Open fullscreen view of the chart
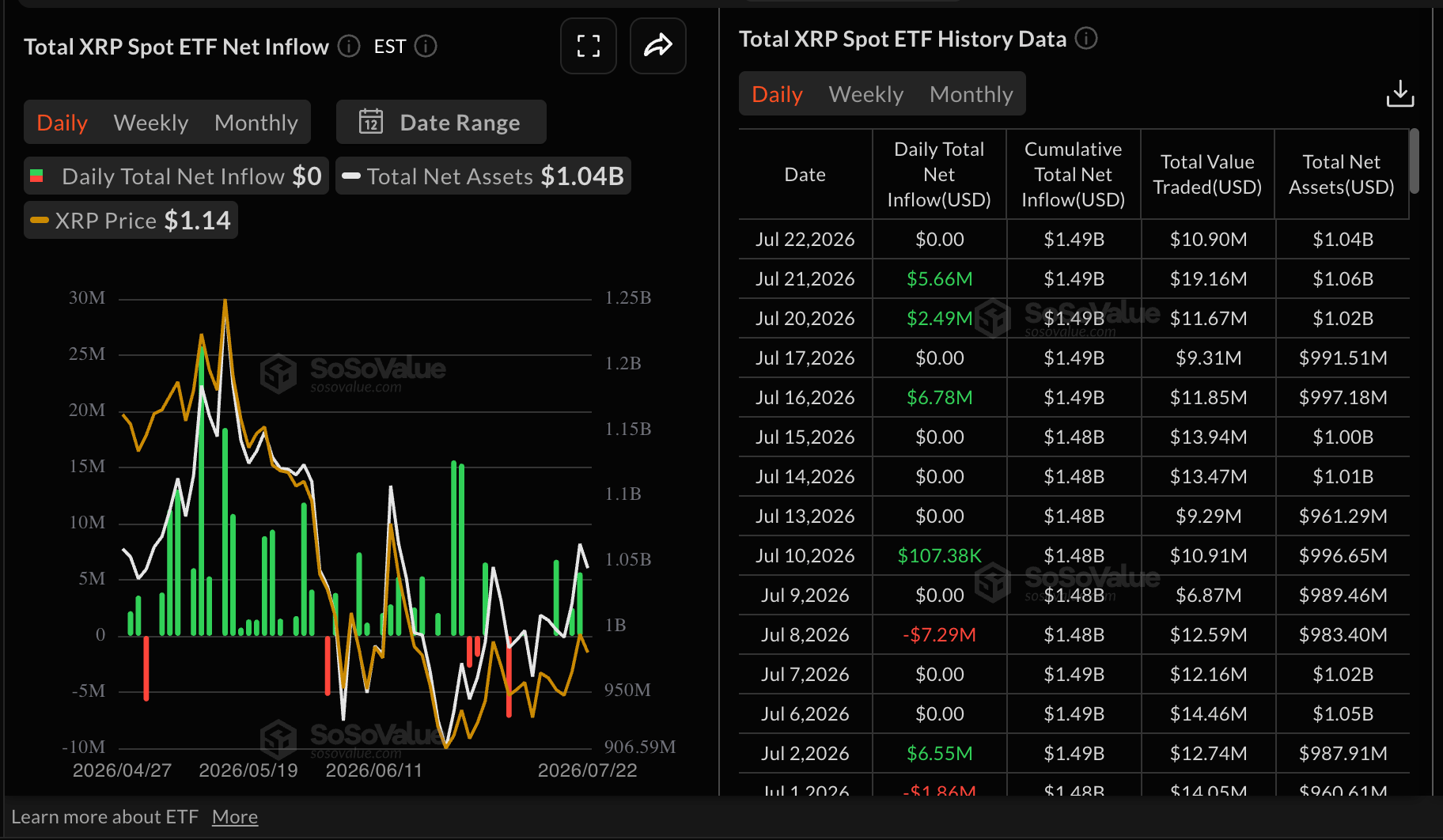The image size is (1443, 840). click(588, 46)
